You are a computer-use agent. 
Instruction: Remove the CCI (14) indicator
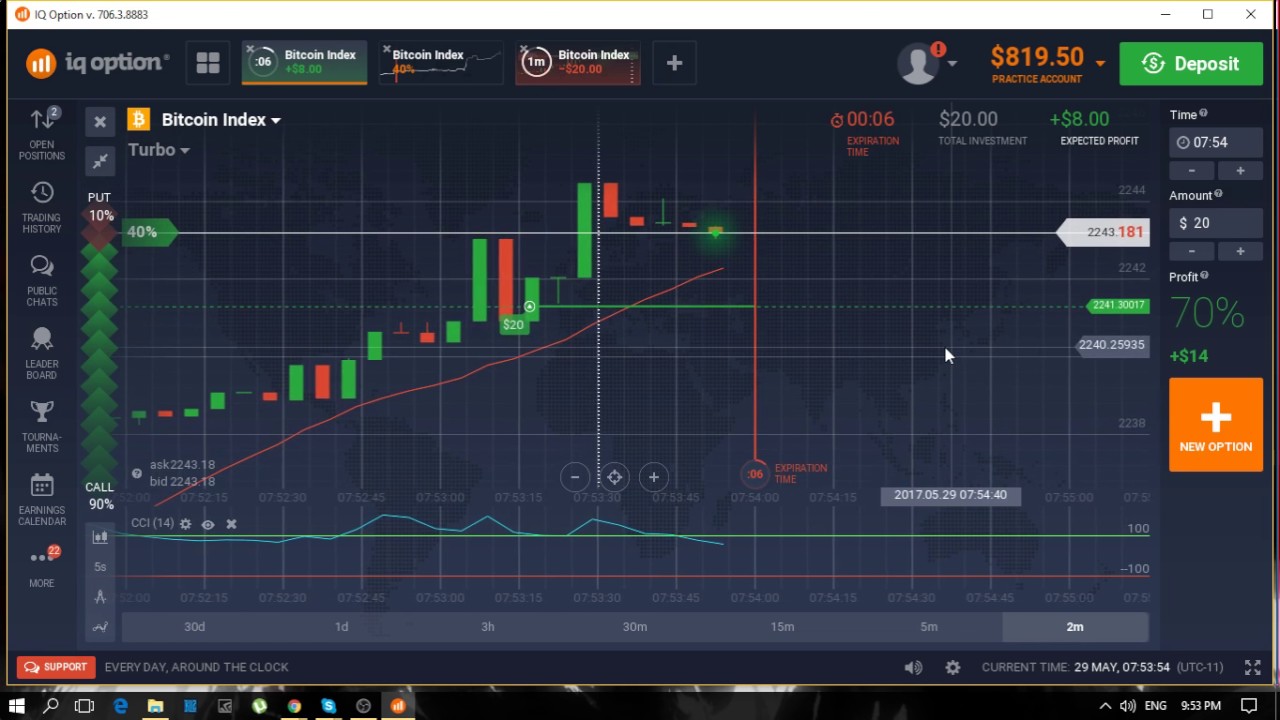pyautogui.click(x=231, y=524)
